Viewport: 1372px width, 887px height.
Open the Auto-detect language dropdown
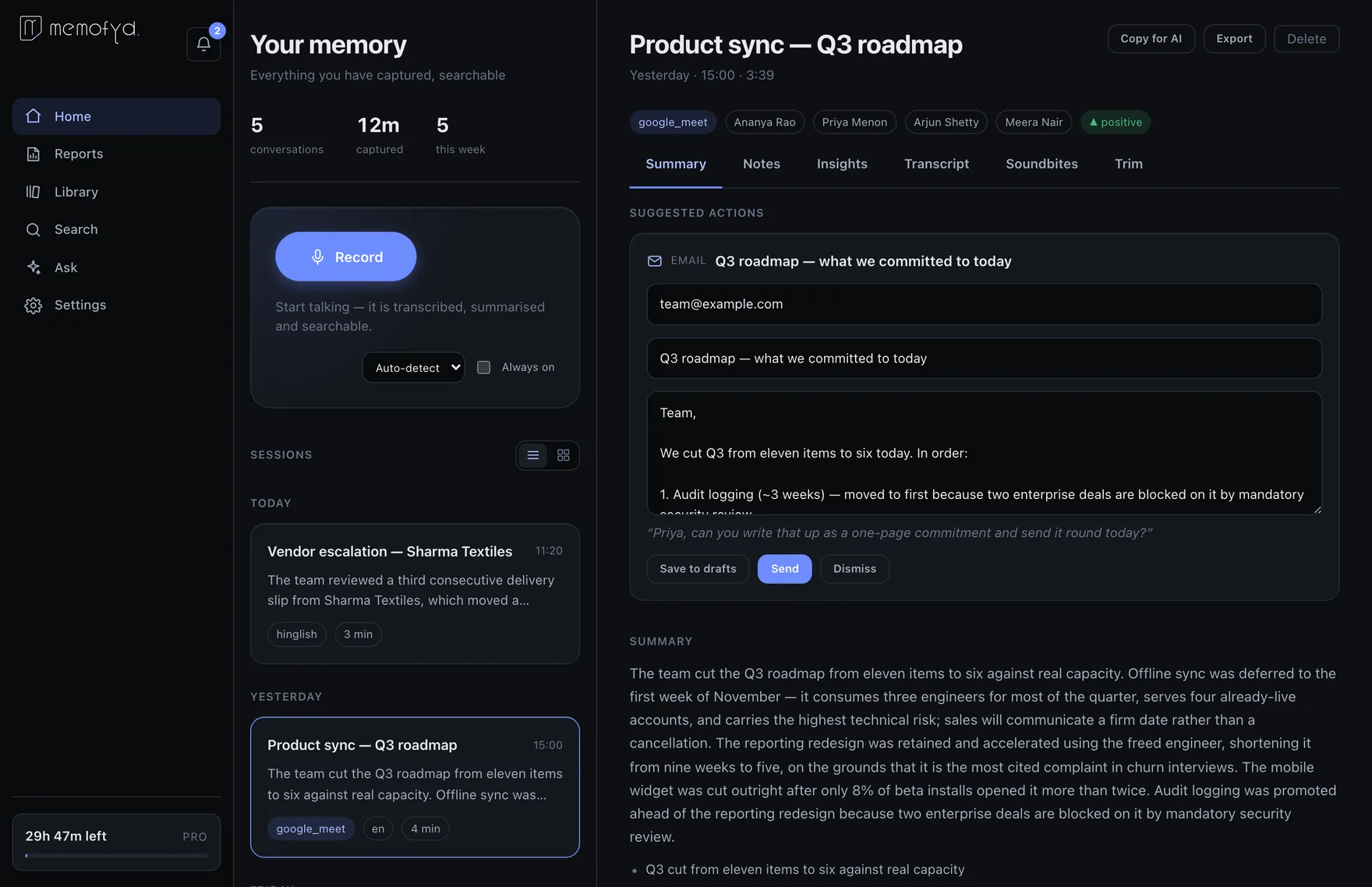(x=413, y=367)
